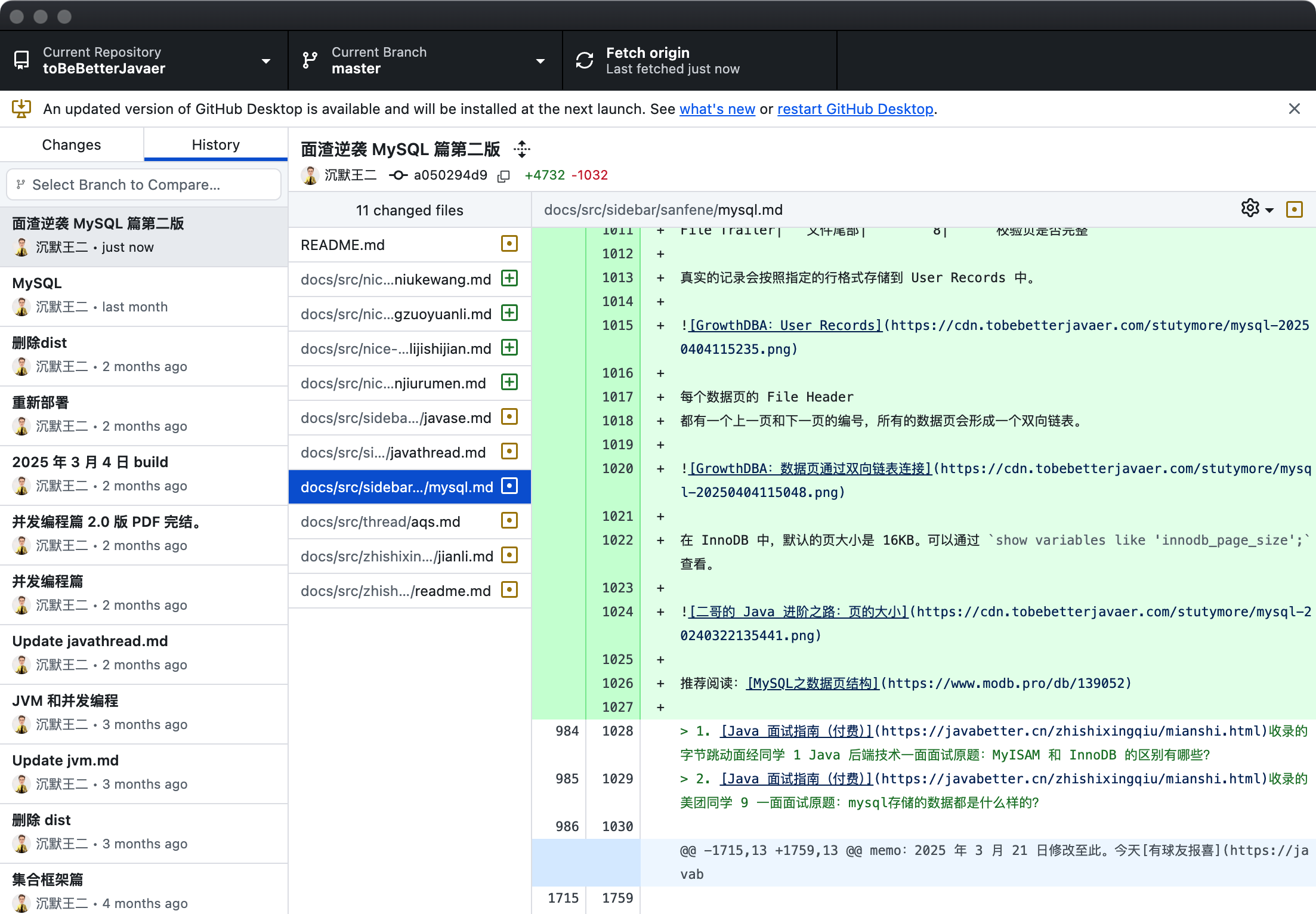The width and height of the screenshot is (1316, 914).
Task: Copy the commit SHA using the copy icon
Action: point(503,175)
